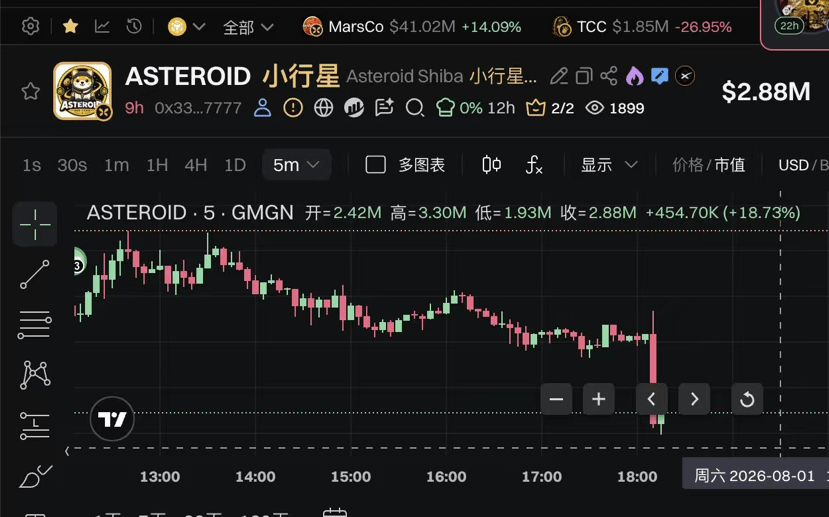Click the blue verified note icon
Viewport: 829px width, 517px height.
659,76
